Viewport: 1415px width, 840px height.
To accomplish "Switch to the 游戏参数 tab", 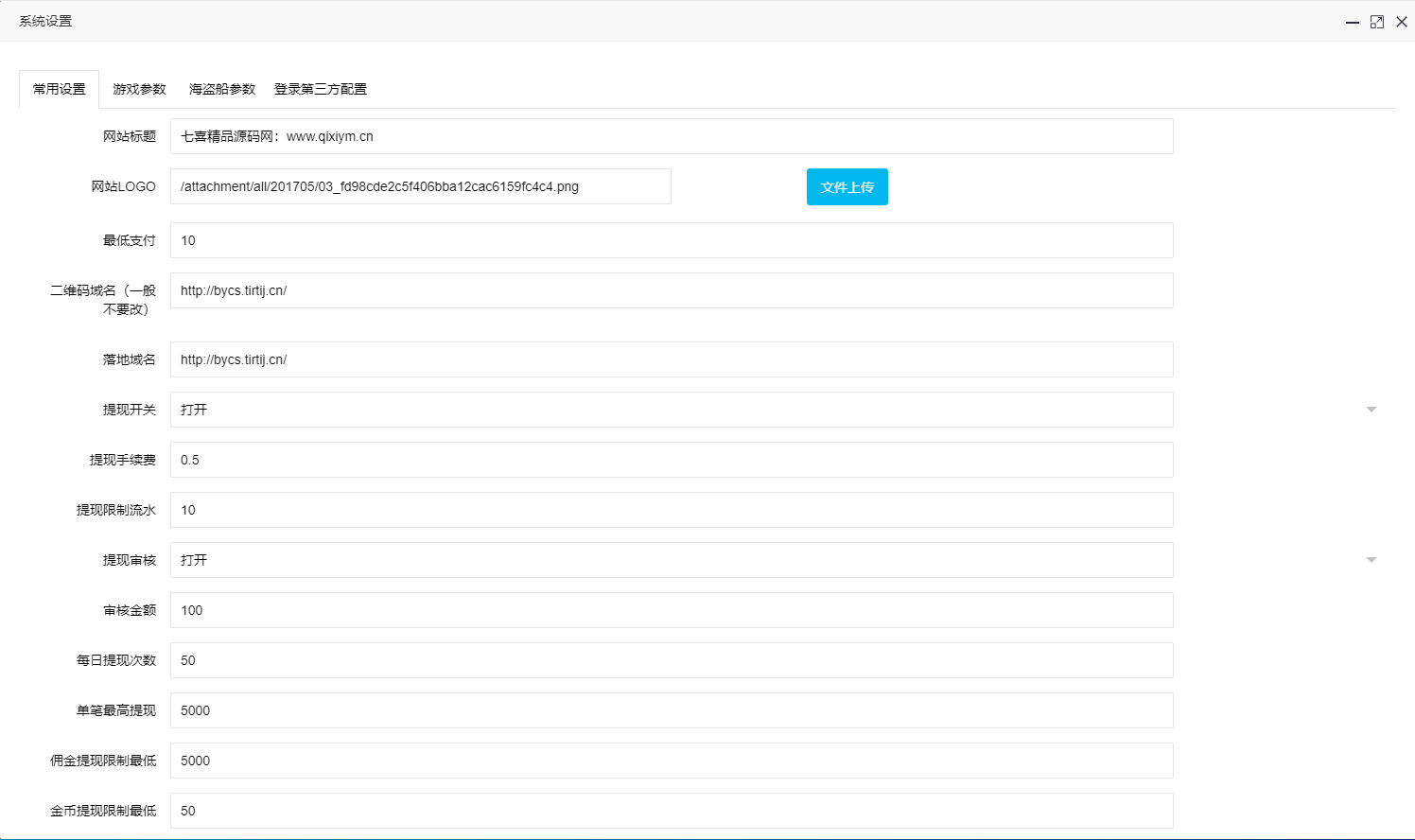I will coord(139,88).
